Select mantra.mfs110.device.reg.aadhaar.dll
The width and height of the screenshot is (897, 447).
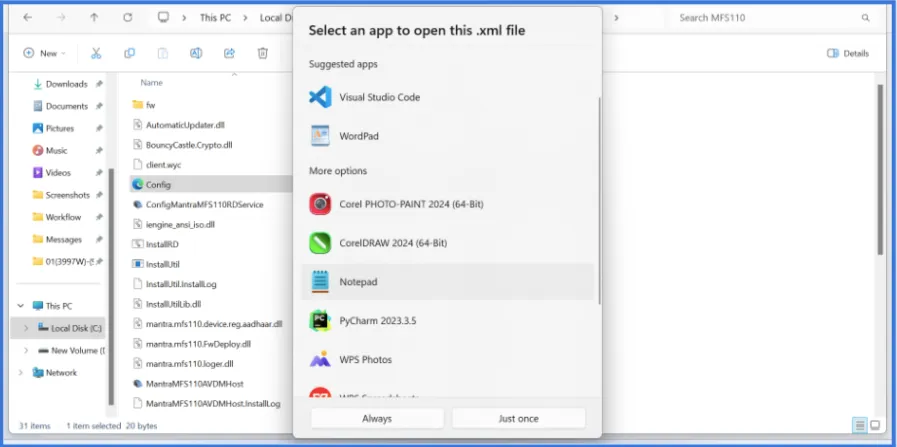pyautogui.click(x=214, y=324)
